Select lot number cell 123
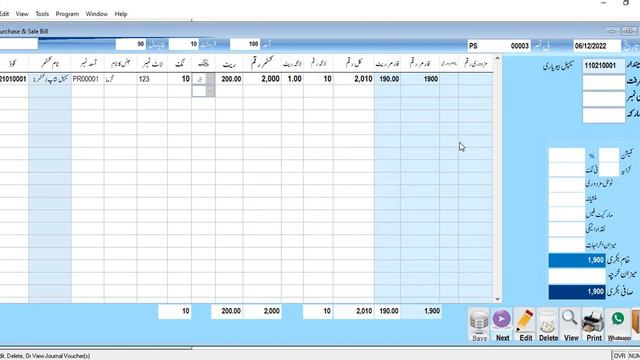The width and height of the screenshot is (640, 360). click(x=152, y=79)
